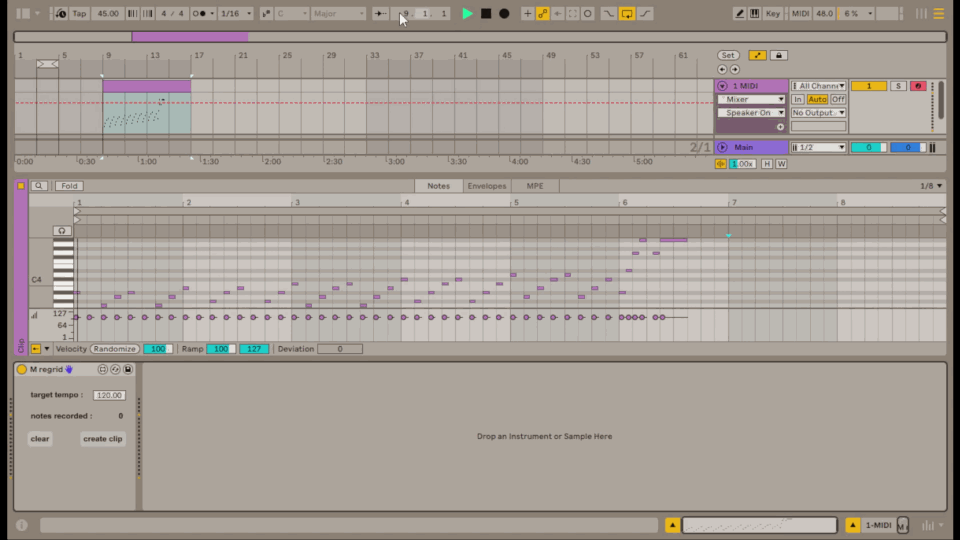Image resolution: width=960 pixels, height=540 pixels.
Task: Arm the 1 MIDI track for recording
Action: pyautogui.click(x=917, y=86)
